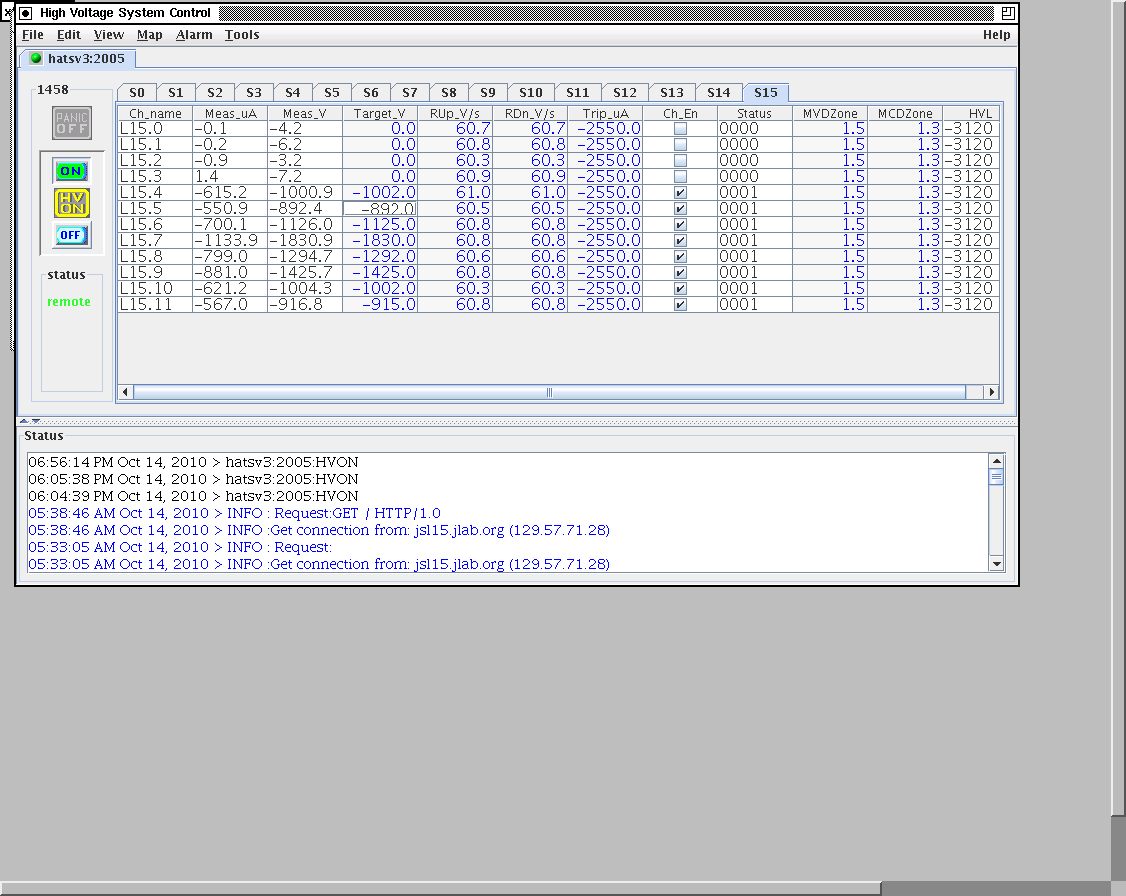Enable channel L15.0 checkbox
This screenshot has height=896, width=1126.
(x=680, y=129)
